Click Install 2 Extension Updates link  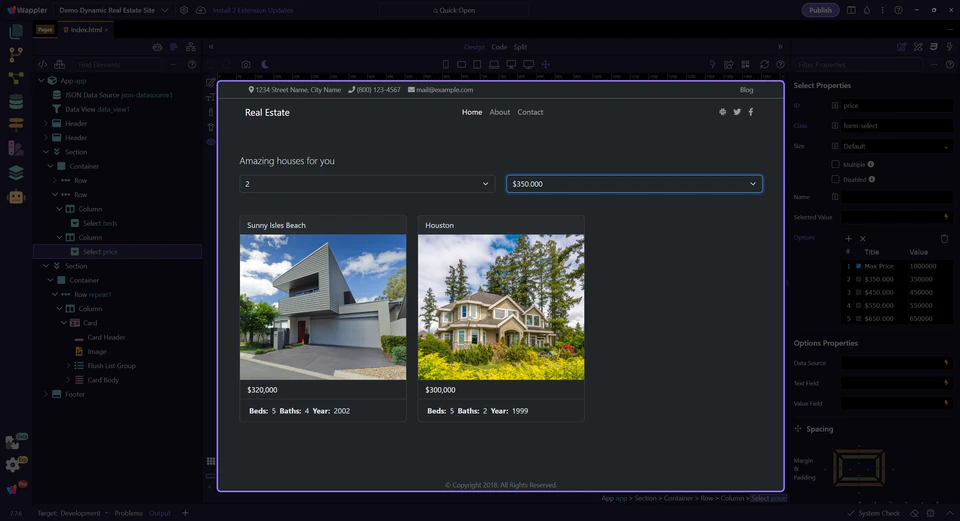[252, 10]
